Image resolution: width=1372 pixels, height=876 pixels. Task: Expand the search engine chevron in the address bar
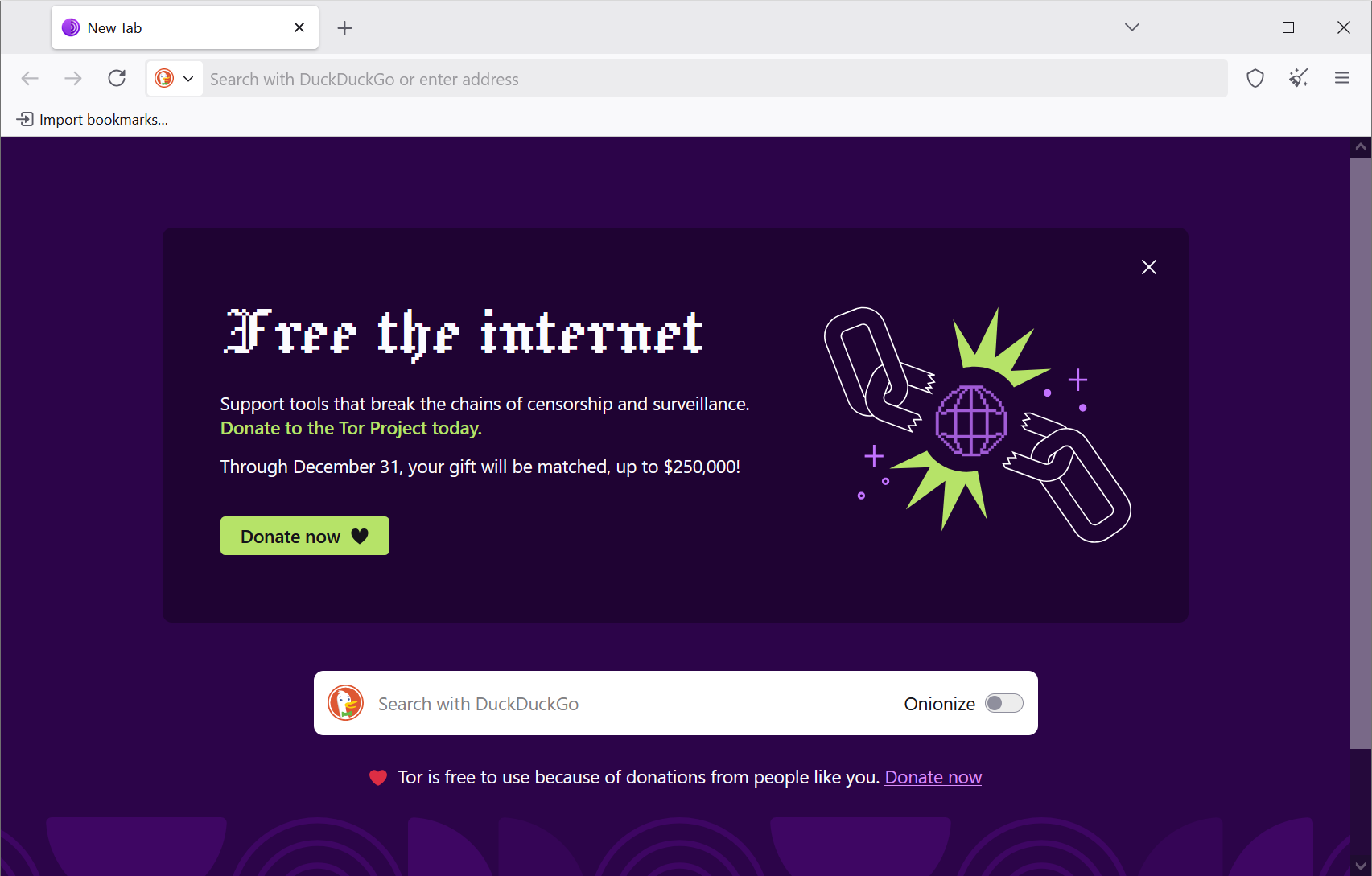click(x=188, y=78)
